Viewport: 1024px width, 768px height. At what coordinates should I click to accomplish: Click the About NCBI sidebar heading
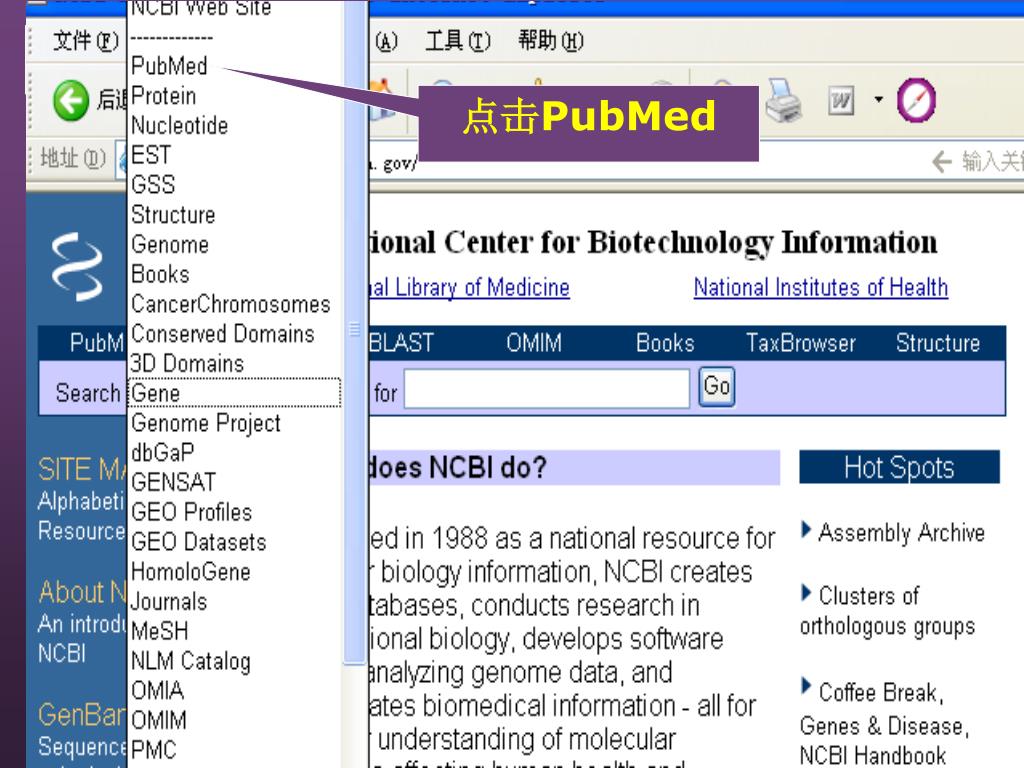tap(82, 592)
